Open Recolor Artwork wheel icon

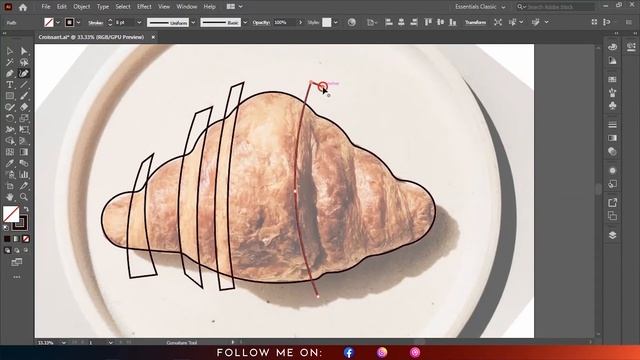pyautogui.click(x=351, y=22)
